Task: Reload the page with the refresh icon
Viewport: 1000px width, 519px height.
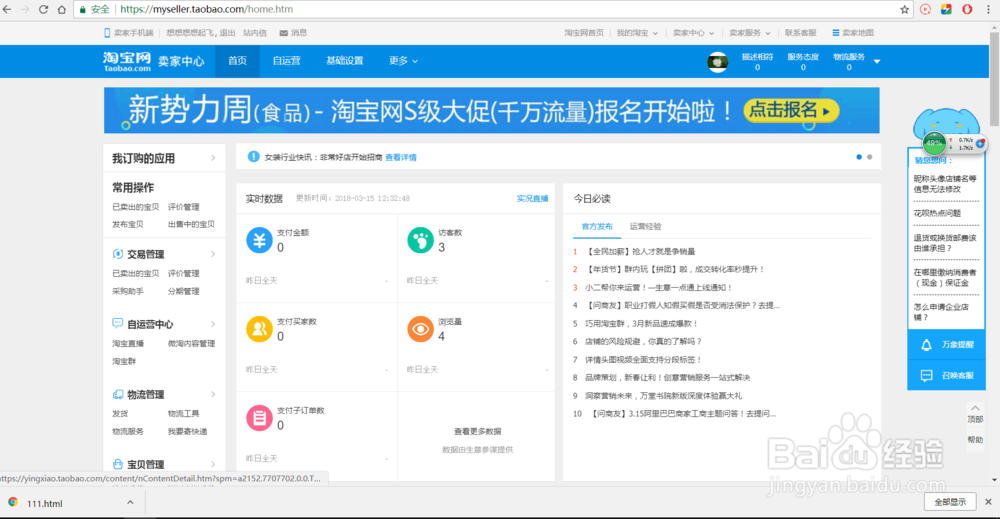Action: pyautogui.click(x=43, y=10)
